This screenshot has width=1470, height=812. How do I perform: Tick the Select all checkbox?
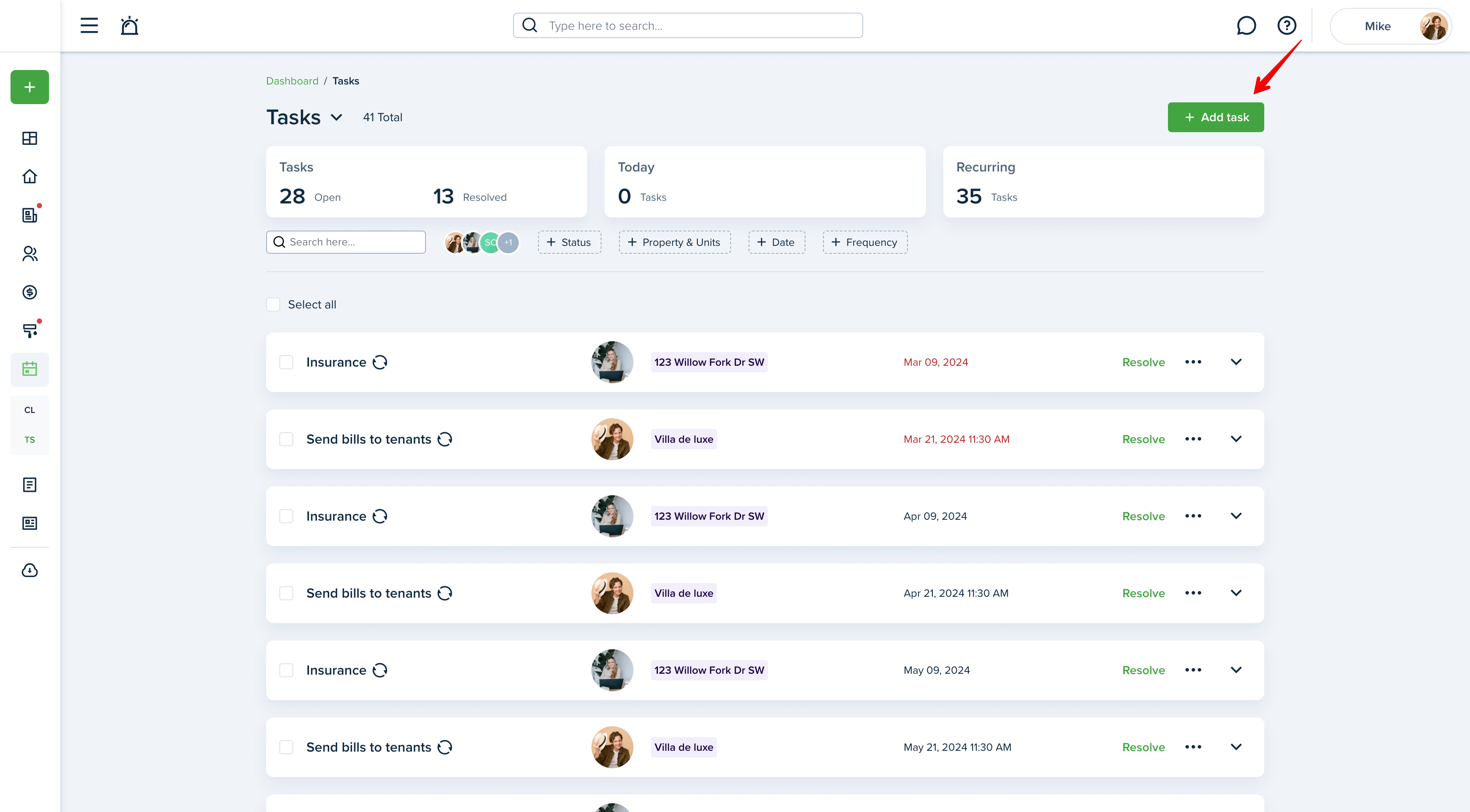273,304
